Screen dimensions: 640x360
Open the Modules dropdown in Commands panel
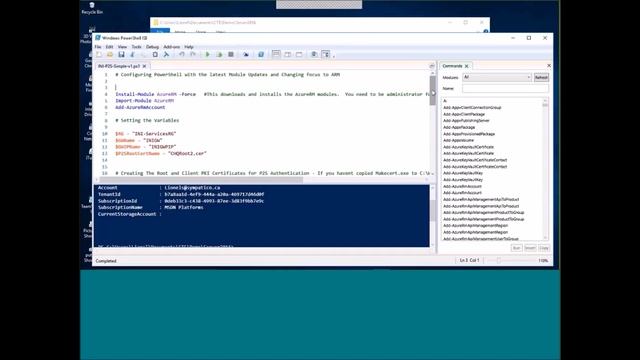click(497, 77)
